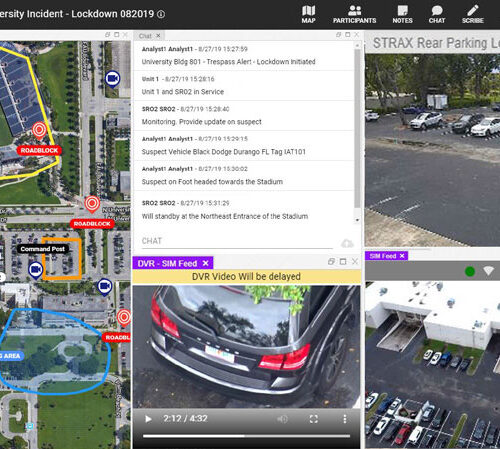The image size is (500, 449).
Task: Click the chat scrollbar thumb
Action: tap(357, 128)
